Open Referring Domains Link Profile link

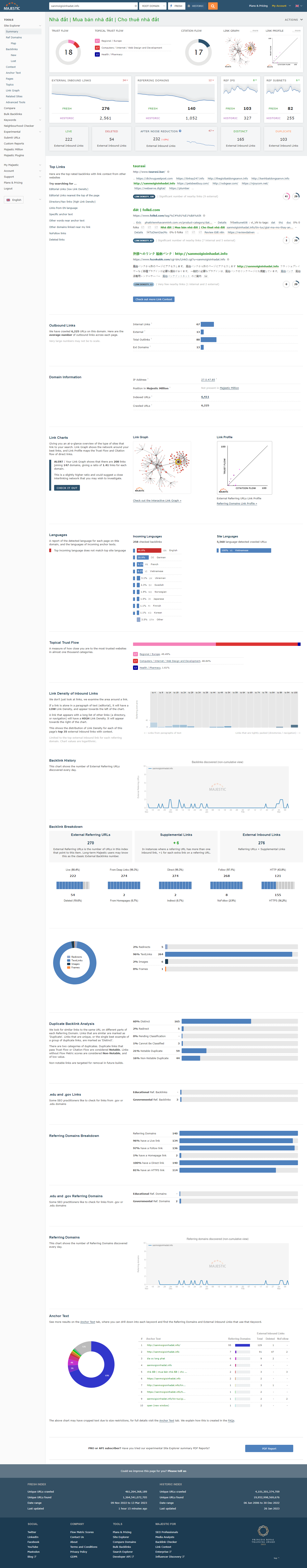tap(237, 503)
